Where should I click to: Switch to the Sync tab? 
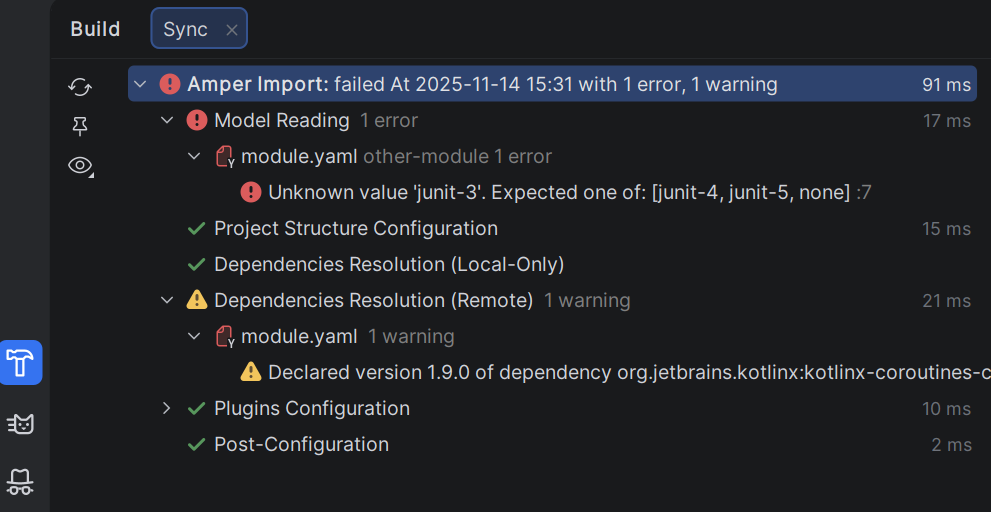[x=186, y=29]
